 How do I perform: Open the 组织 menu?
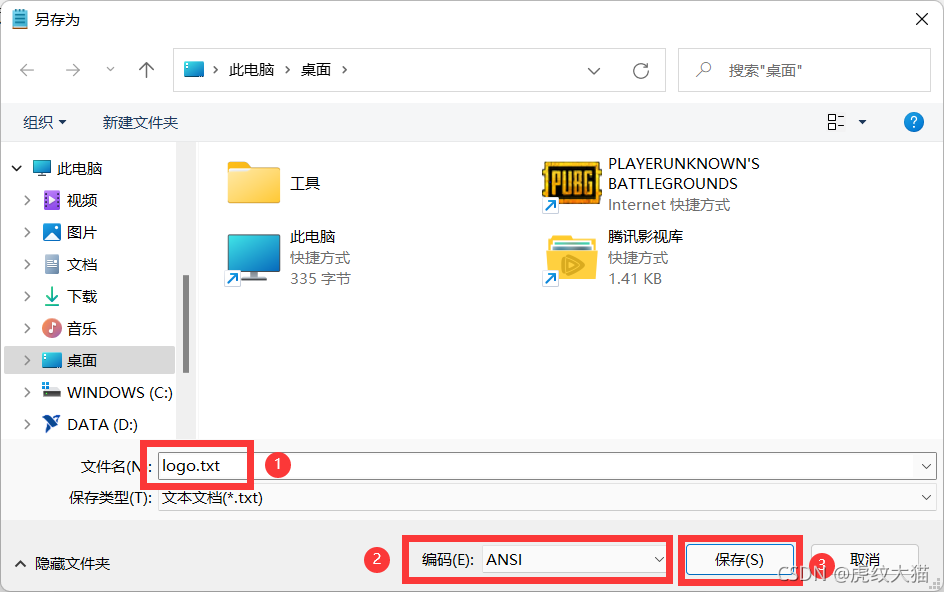pyautogui.click(x=45, y=122)
